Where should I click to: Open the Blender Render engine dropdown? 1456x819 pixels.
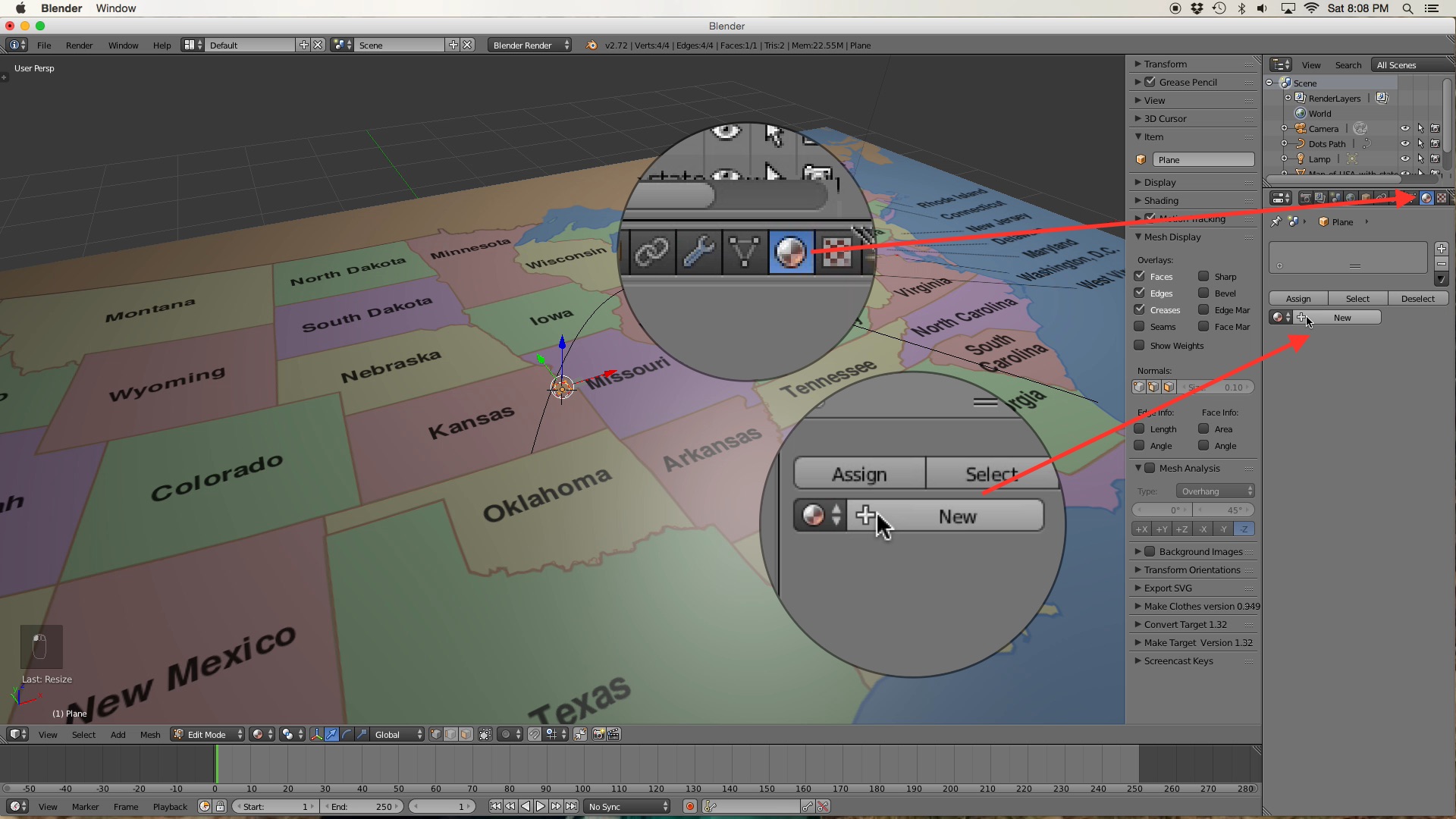click(x=529, y=45)
